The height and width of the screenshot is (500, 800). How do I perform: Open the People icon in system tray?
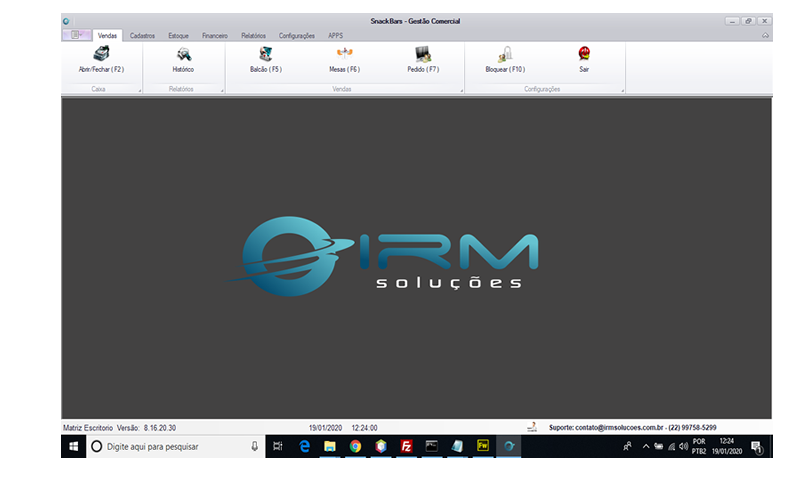(x=628, y=446)
